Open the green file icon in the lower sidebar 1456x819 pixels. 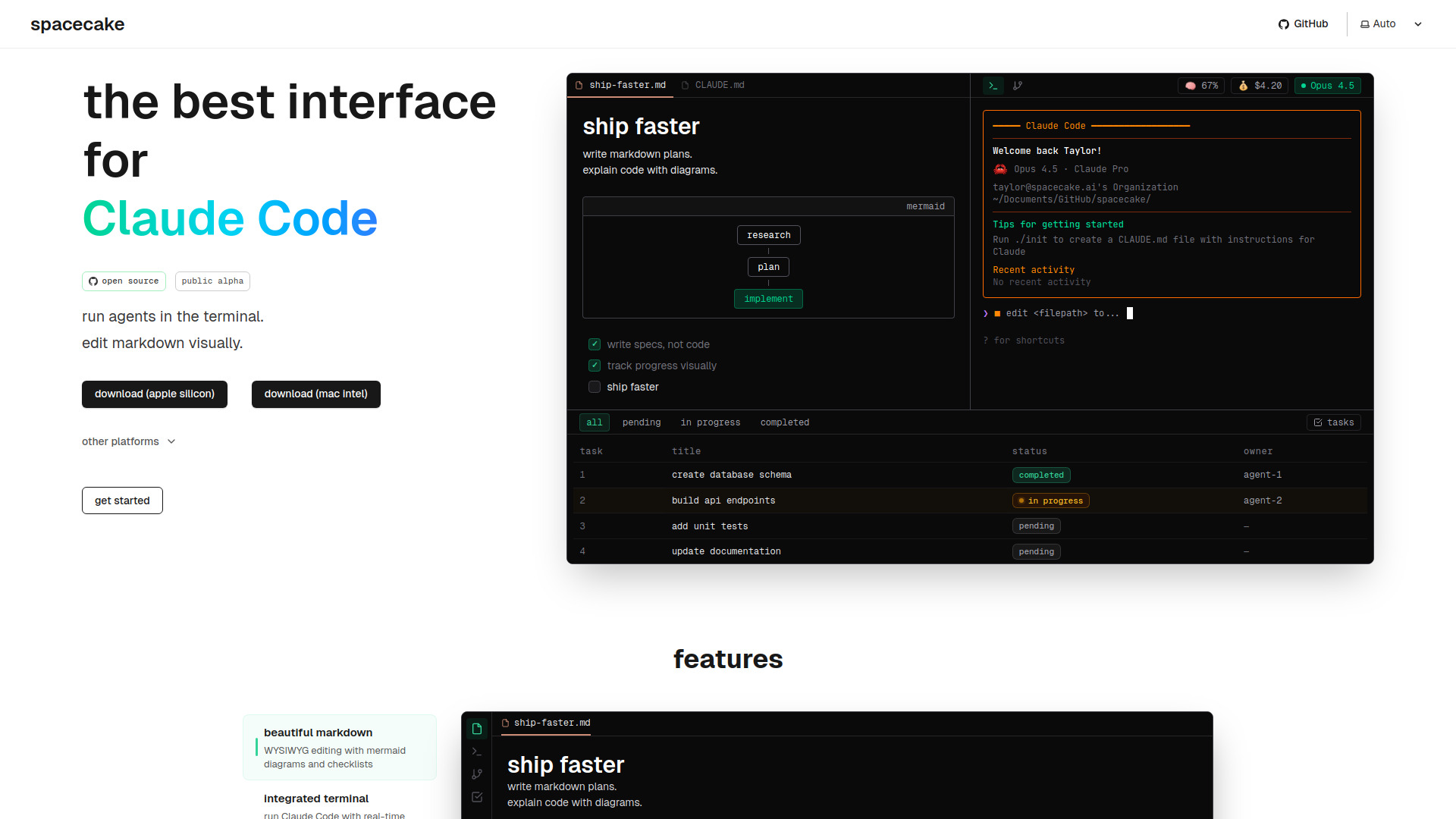pos(477,729)
